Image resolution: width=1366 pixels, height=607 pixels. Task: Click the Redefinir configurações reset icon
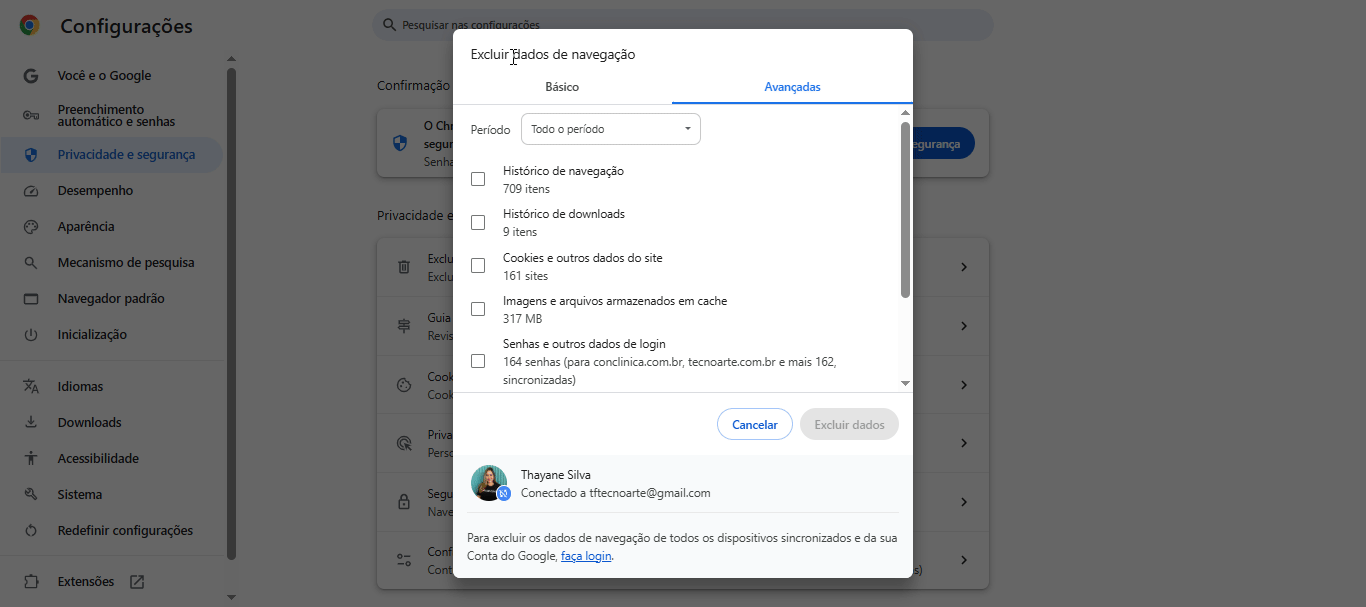pyautogui.click(x=31, y=531)
